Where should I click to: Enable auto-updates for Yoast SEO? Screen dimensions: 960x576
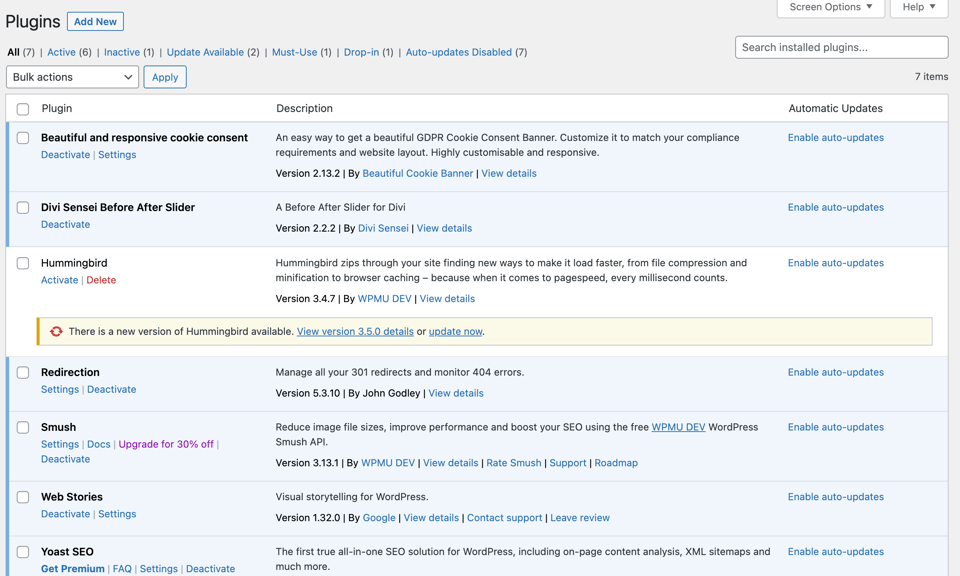point(836,552)
